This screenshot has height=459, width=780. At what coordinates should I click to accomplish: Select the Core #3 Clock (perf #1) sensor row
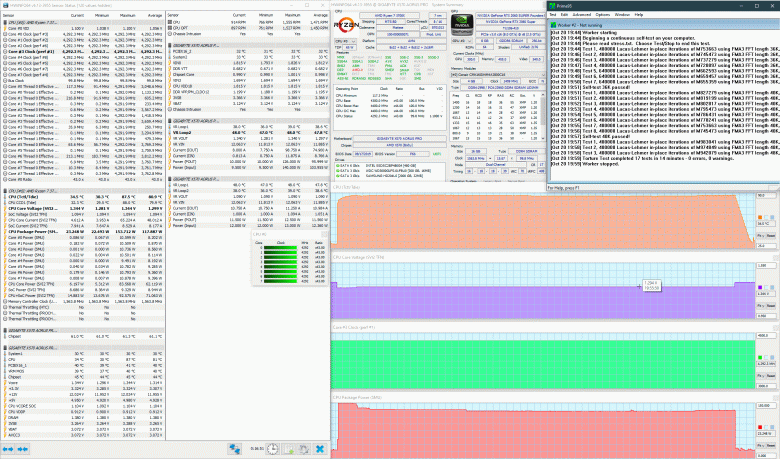[82, 51]
